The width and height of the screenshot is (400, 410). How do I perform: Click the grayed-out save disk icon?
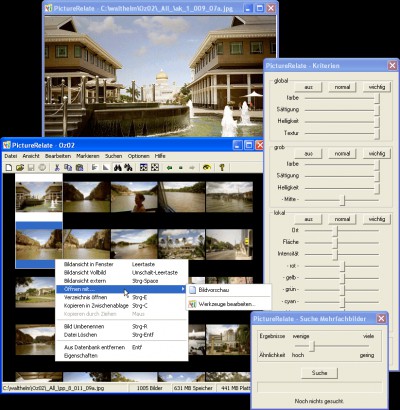click(31, 167)
